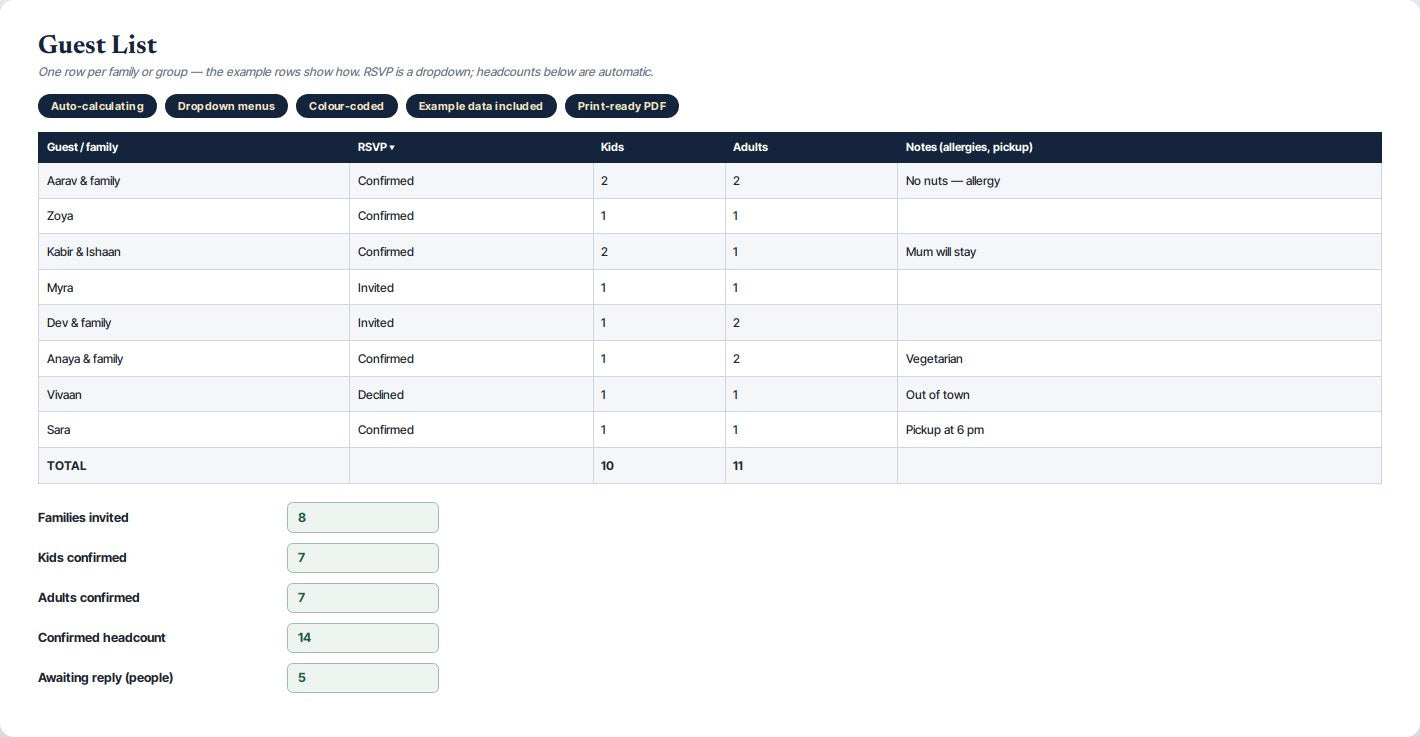Click the empty Notes cell for Dev & family
The width and height of the screenshot is (1420, 737).
click(1139, 323)
